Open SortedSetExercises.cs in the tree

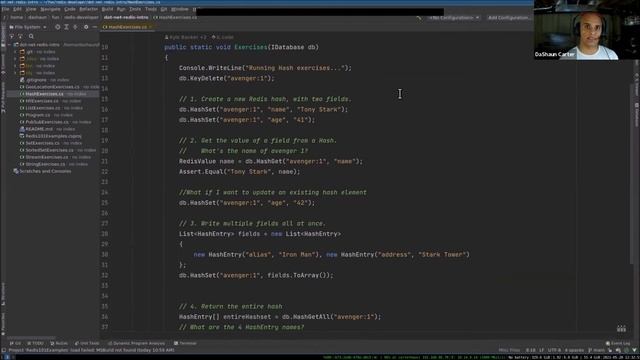(49, 150)
